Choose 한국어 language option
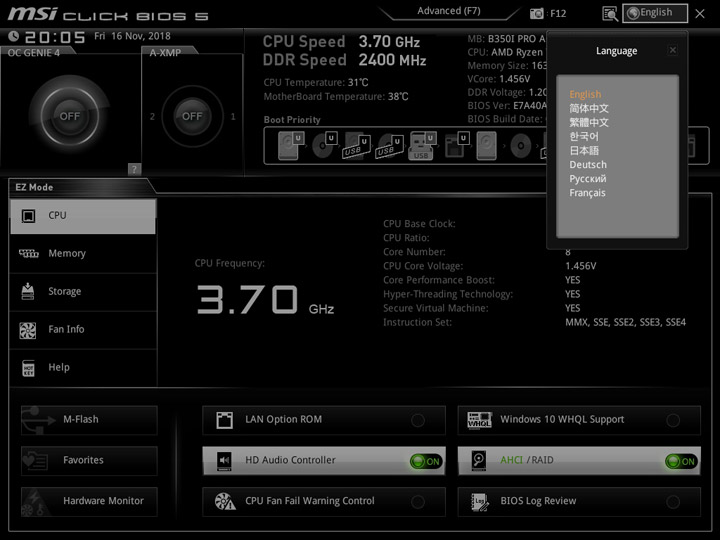Screen dimensions: 720x540 coord(584,136)
